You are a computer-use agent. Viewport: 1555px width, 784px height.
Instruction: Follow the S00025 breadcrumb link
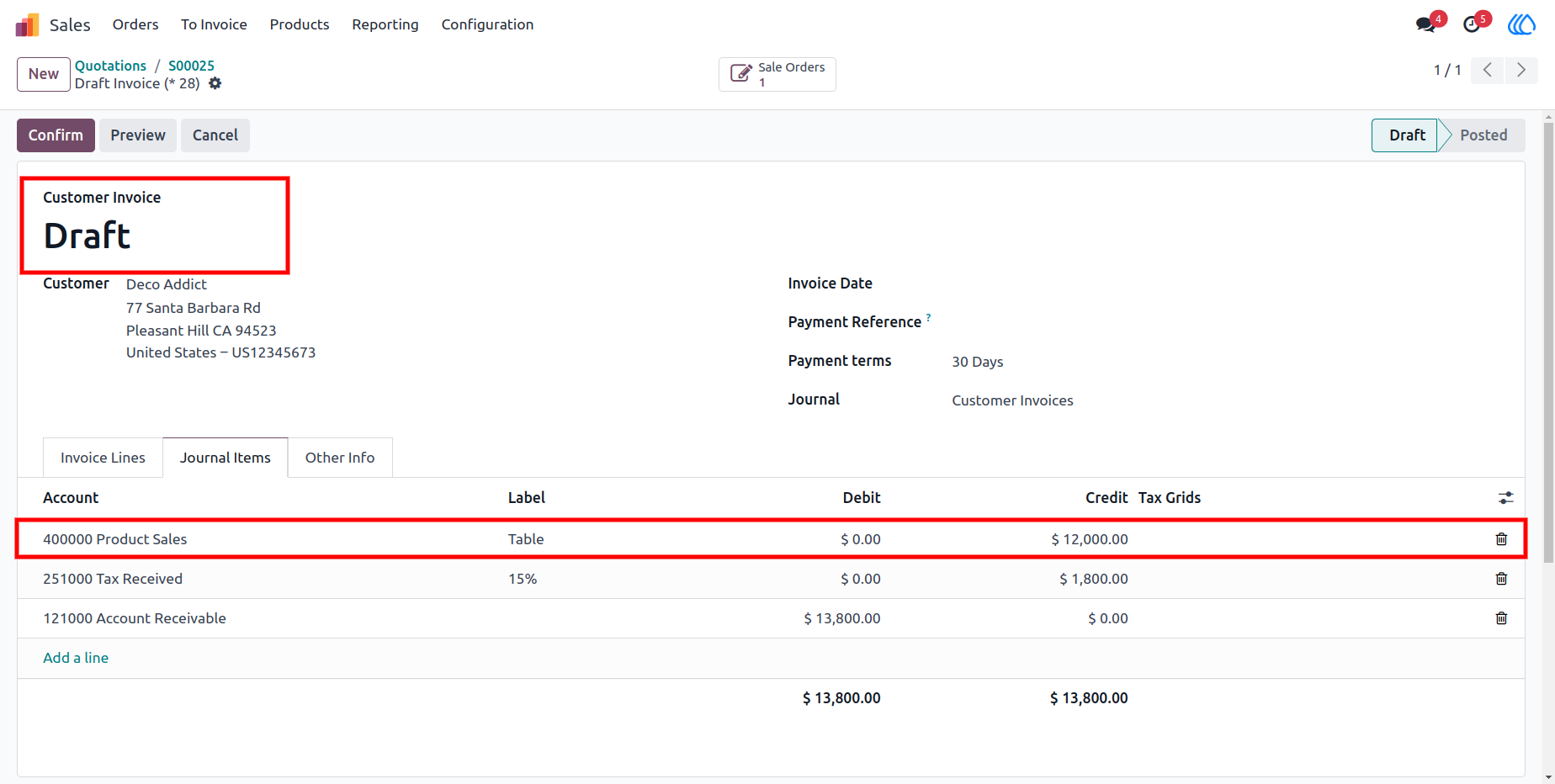click(x=191, y=66)
